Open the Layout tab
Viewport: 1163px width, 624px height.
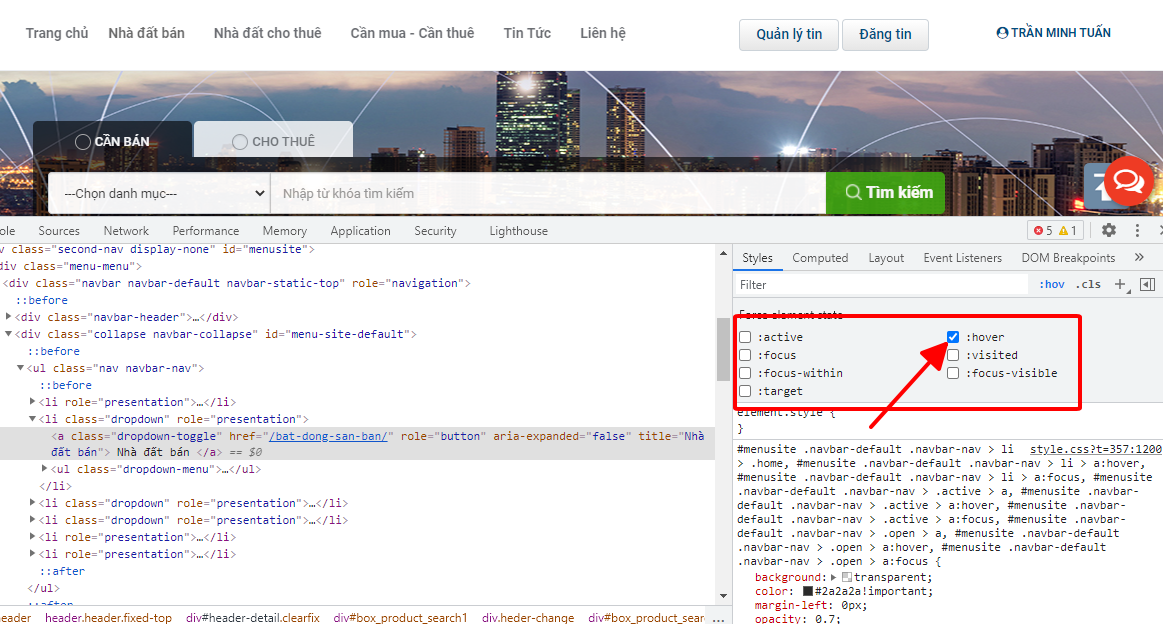pos(886,257)
